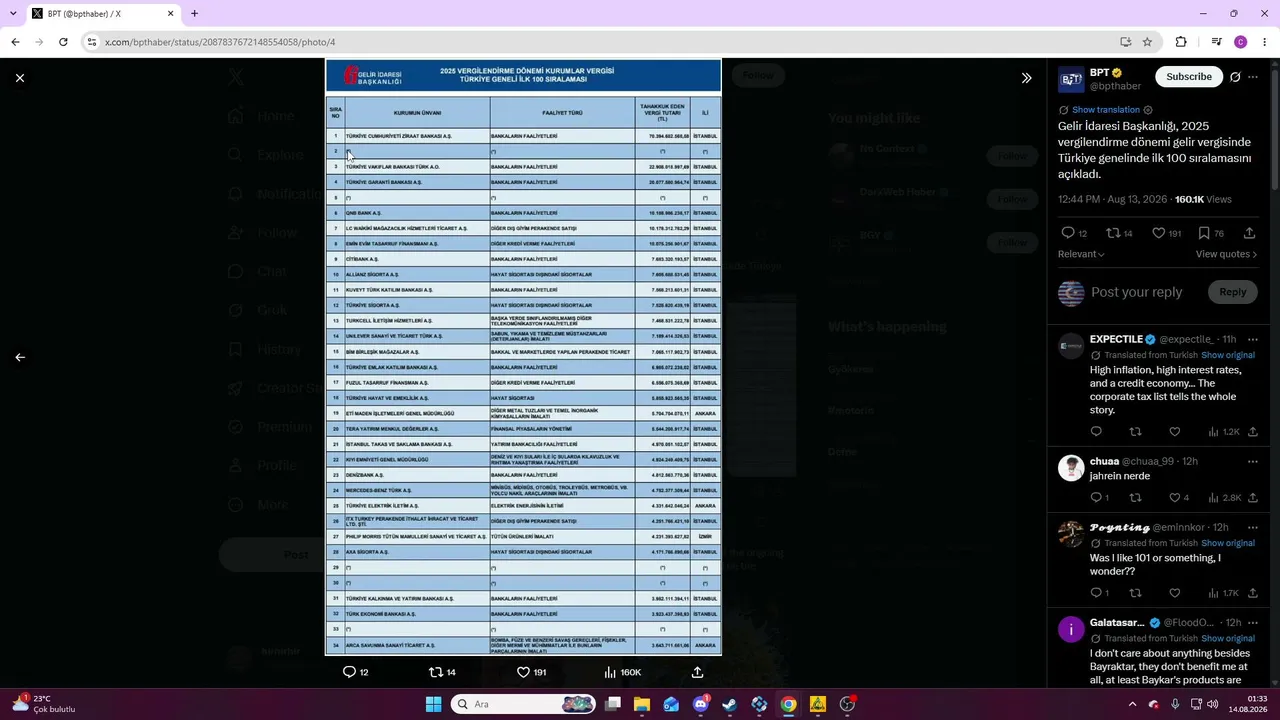The width and height of the screenshot is (1280, 720).
Task: Collapse the tweet sidebar with double chevron
Action: [x=1026, y=78]
